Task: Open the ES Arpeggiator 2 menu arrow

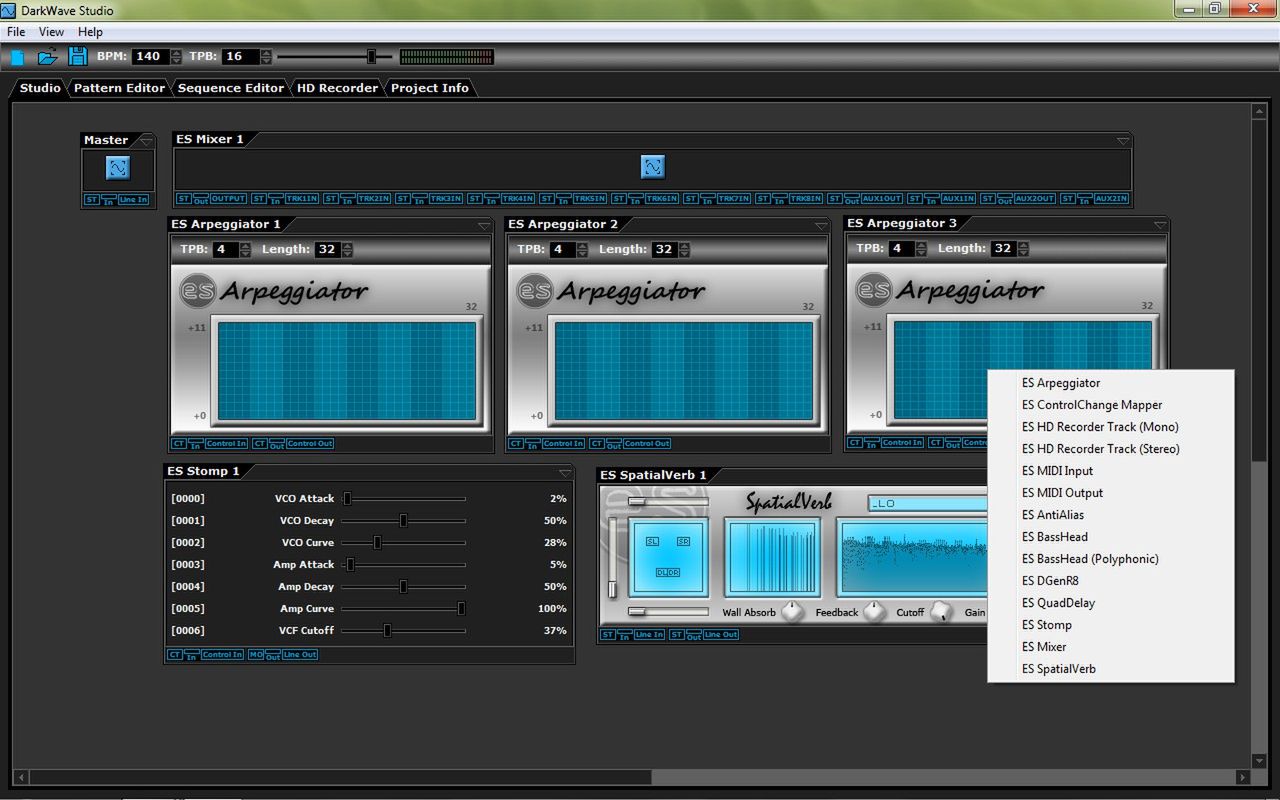Action: point(821,226)
